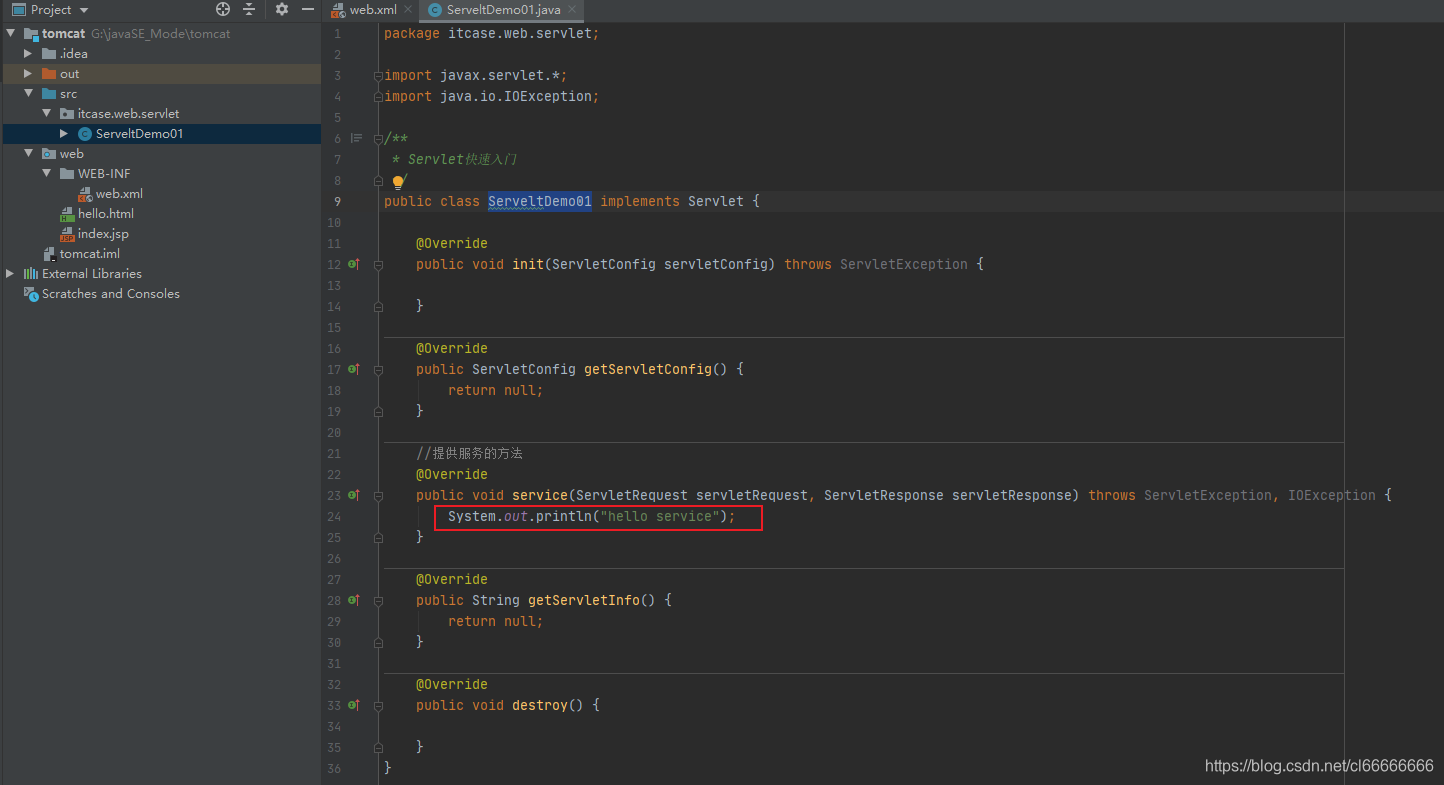Click the index.jsp file icon
Image resolution: width=1444 pixels, height=785 pixels.
tap(67, 234)
